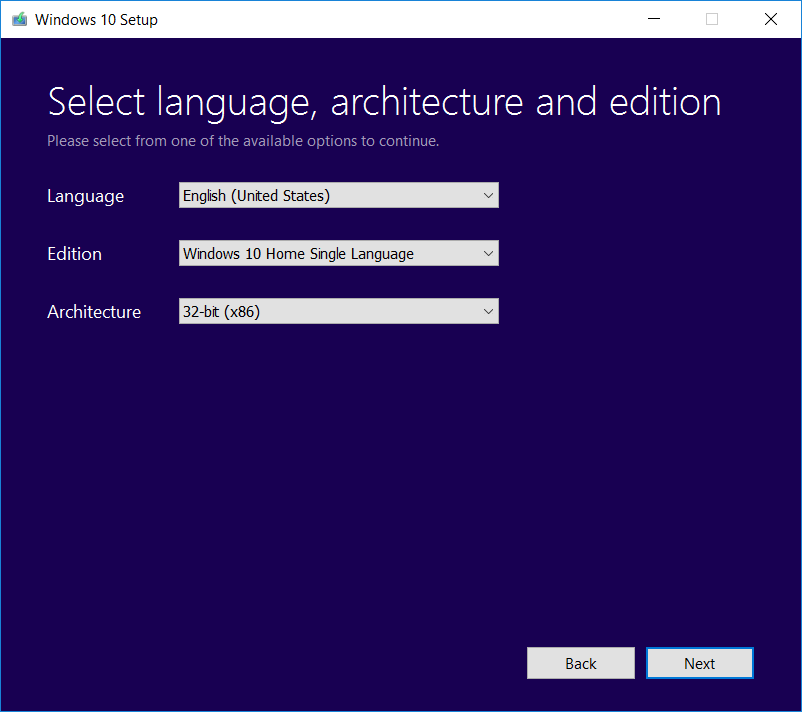
Task: Open the Architecture dropdown
Action: click(x=339, y=311)
